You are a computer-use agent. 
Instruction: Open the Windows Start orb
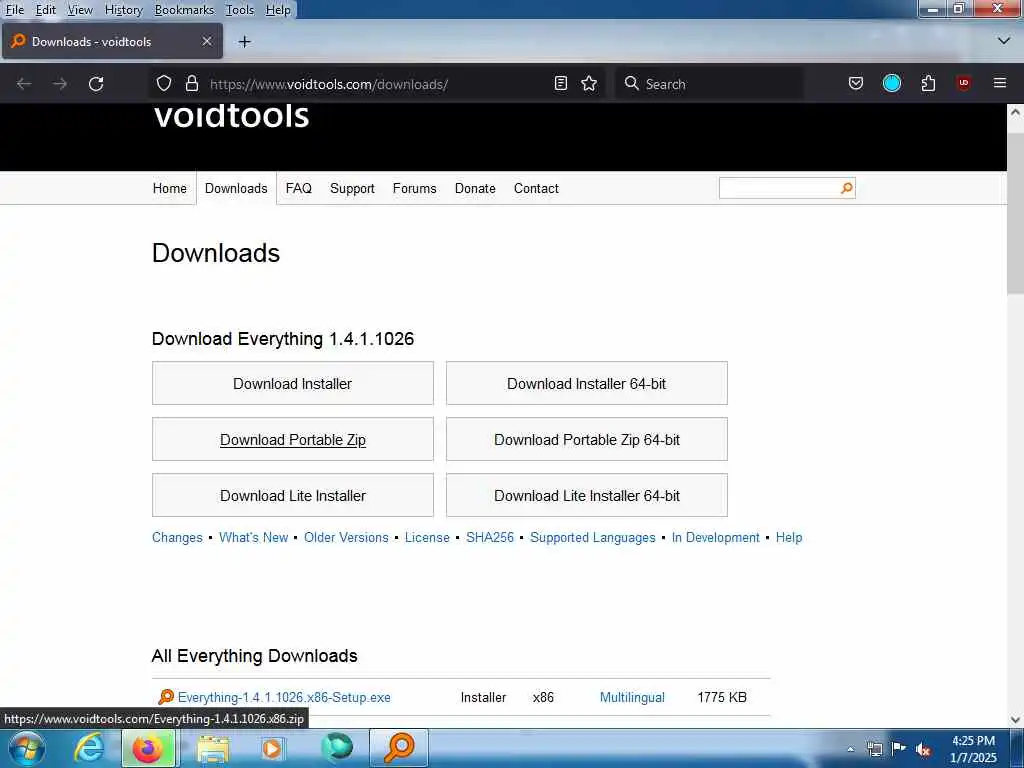coord(27,748)
